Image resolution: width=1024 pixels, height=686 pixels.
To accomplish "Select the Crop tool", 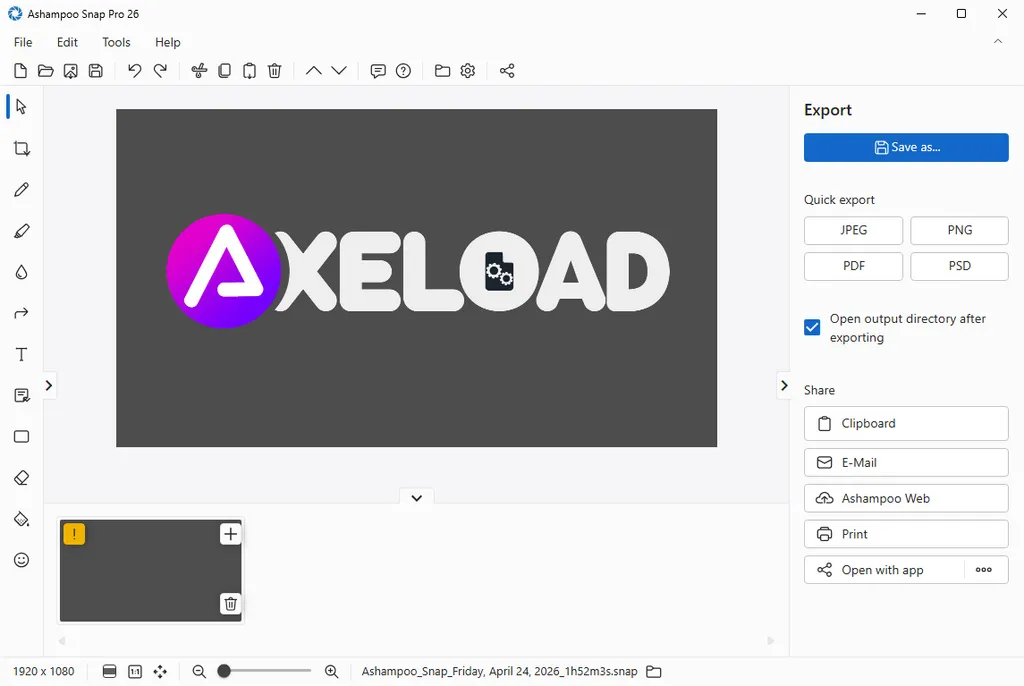I will click(22, 148).
